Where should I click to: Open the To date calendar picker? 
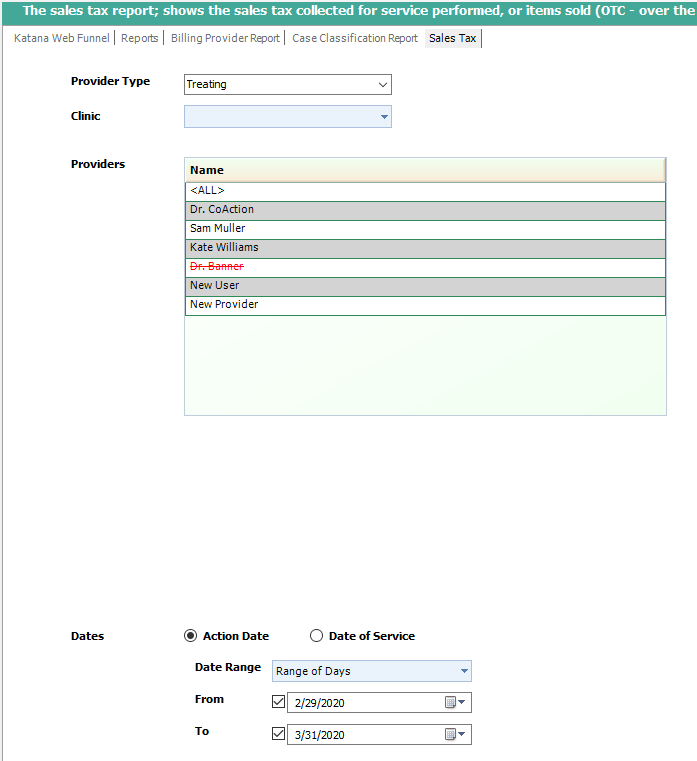coord(455,735)
